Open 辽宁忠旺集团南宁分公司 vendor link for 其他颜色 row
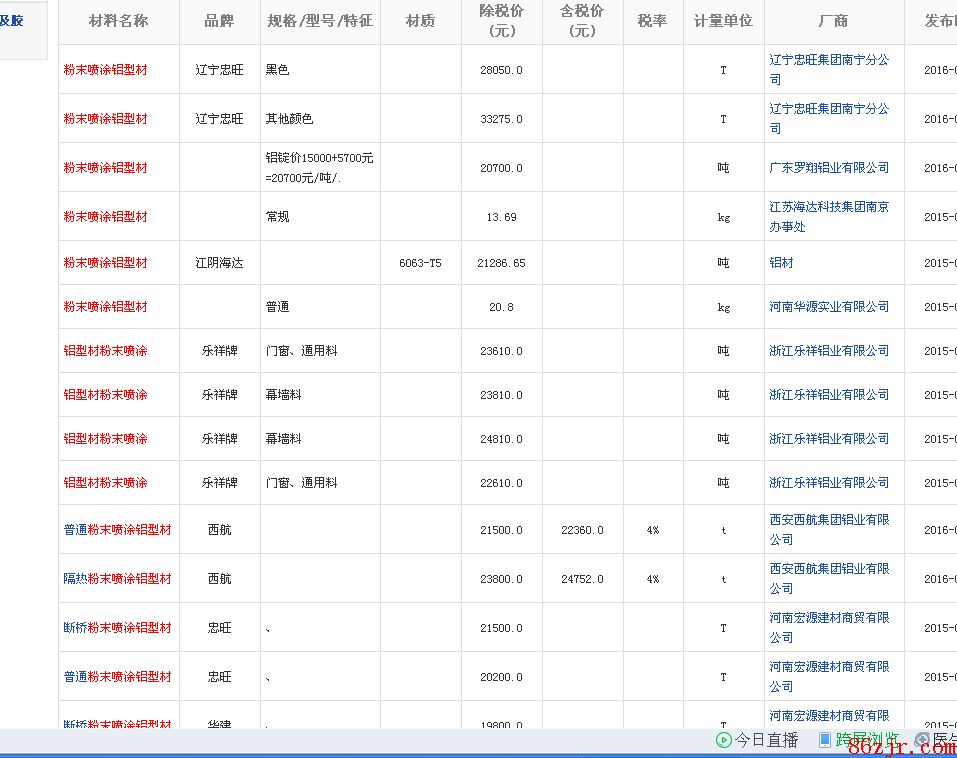 click(x=828, y=118)
